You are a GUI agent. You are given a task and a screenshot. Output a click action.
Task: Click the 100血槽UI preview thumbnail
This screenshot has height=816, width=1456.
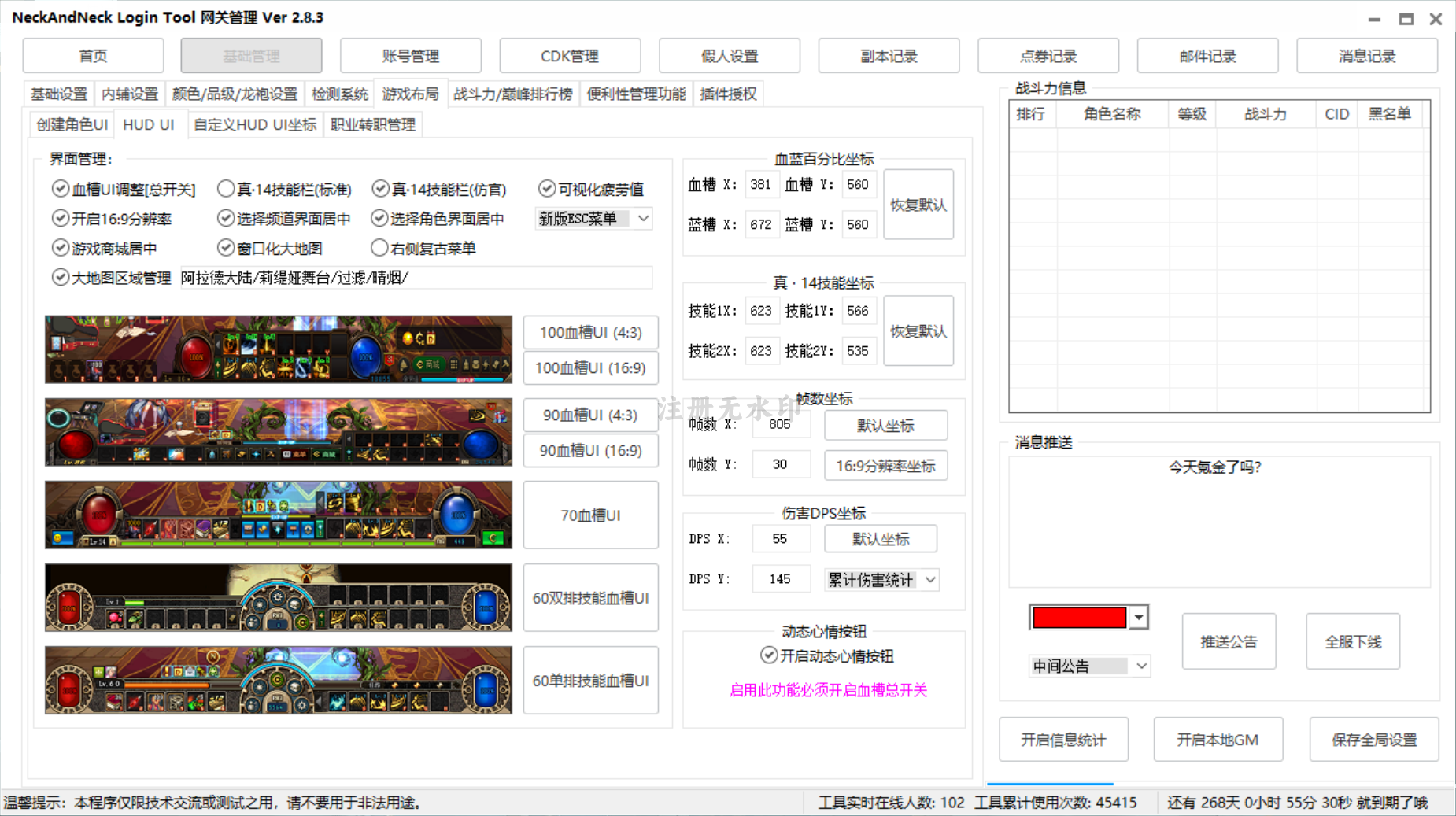coord(279,349)
